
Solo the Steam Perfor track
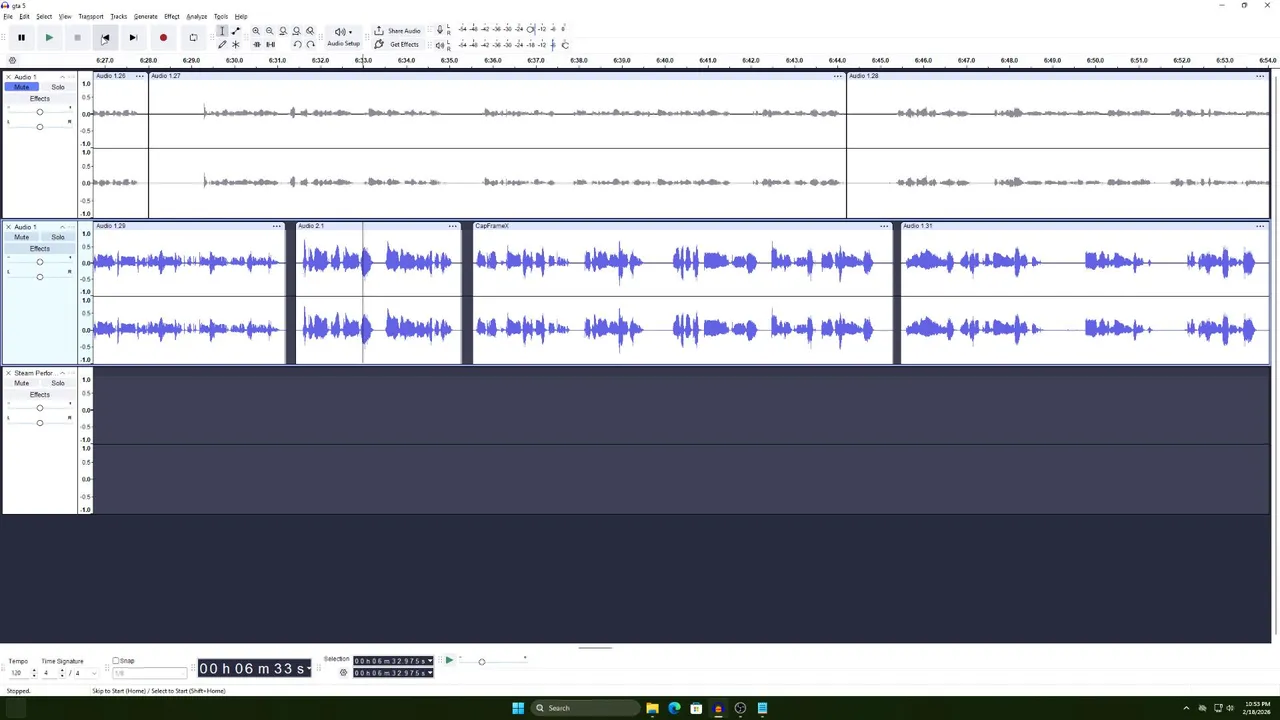58,383
